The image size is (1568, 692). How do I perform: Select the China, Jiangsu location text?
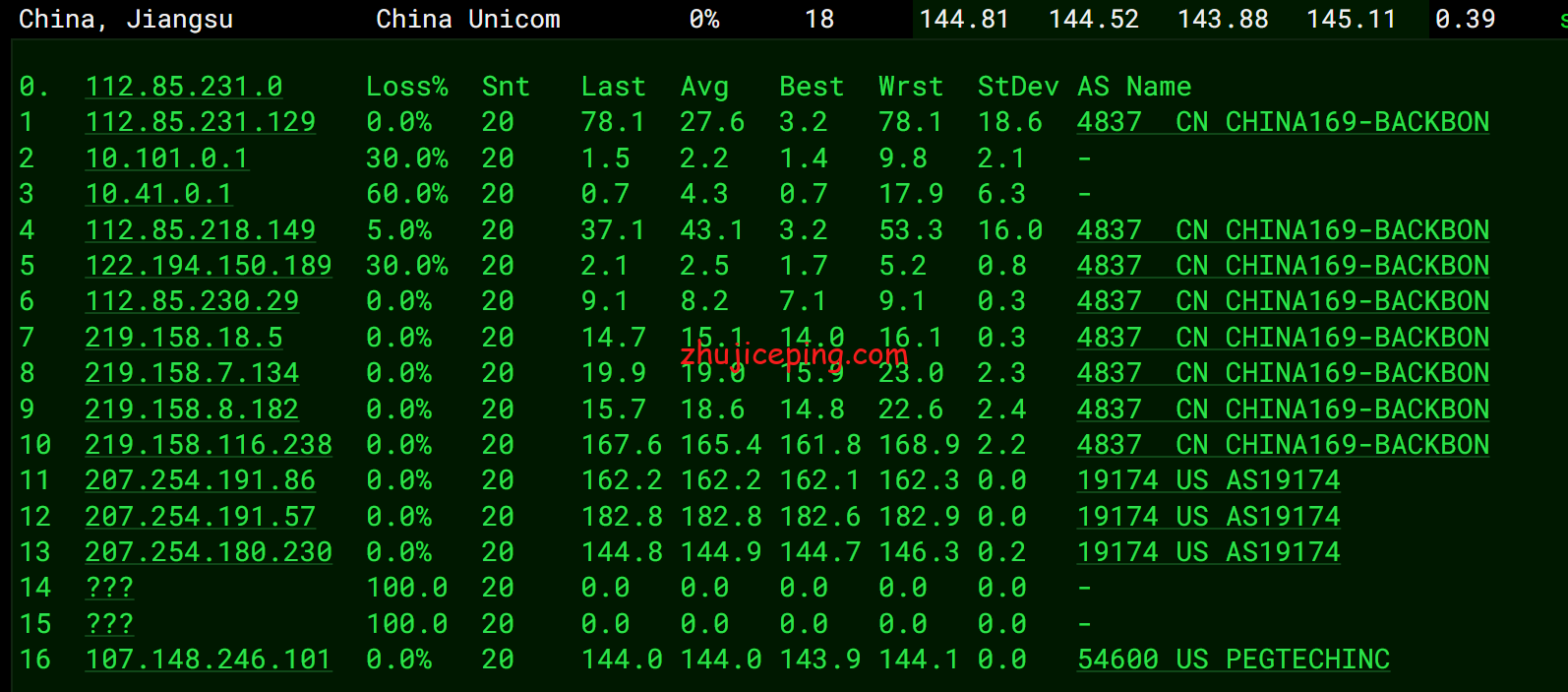[126, 20]
